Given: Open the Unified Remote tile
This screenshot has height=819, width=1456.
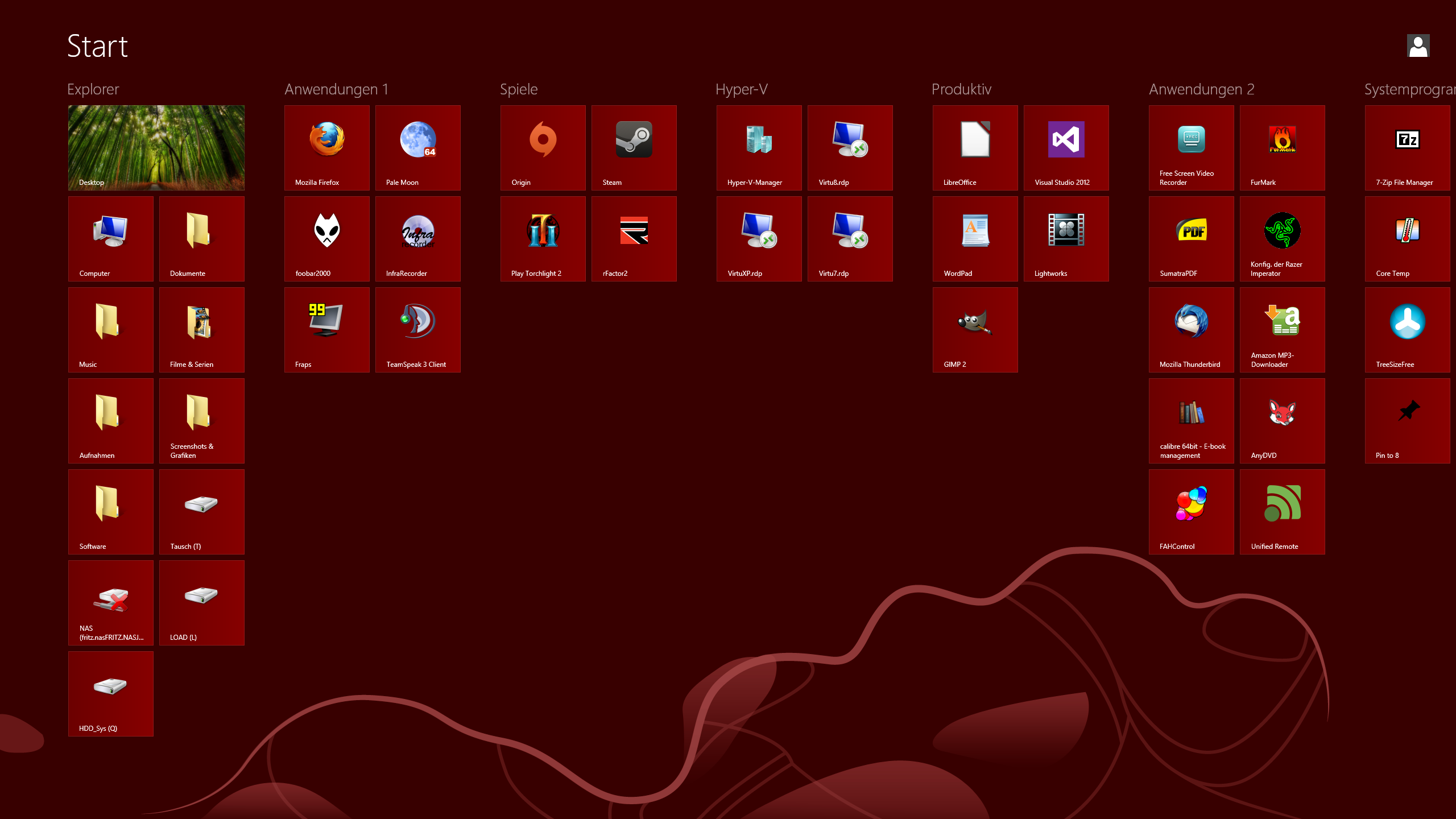Looking at the screenshot, I should (x=1283, y=512).
